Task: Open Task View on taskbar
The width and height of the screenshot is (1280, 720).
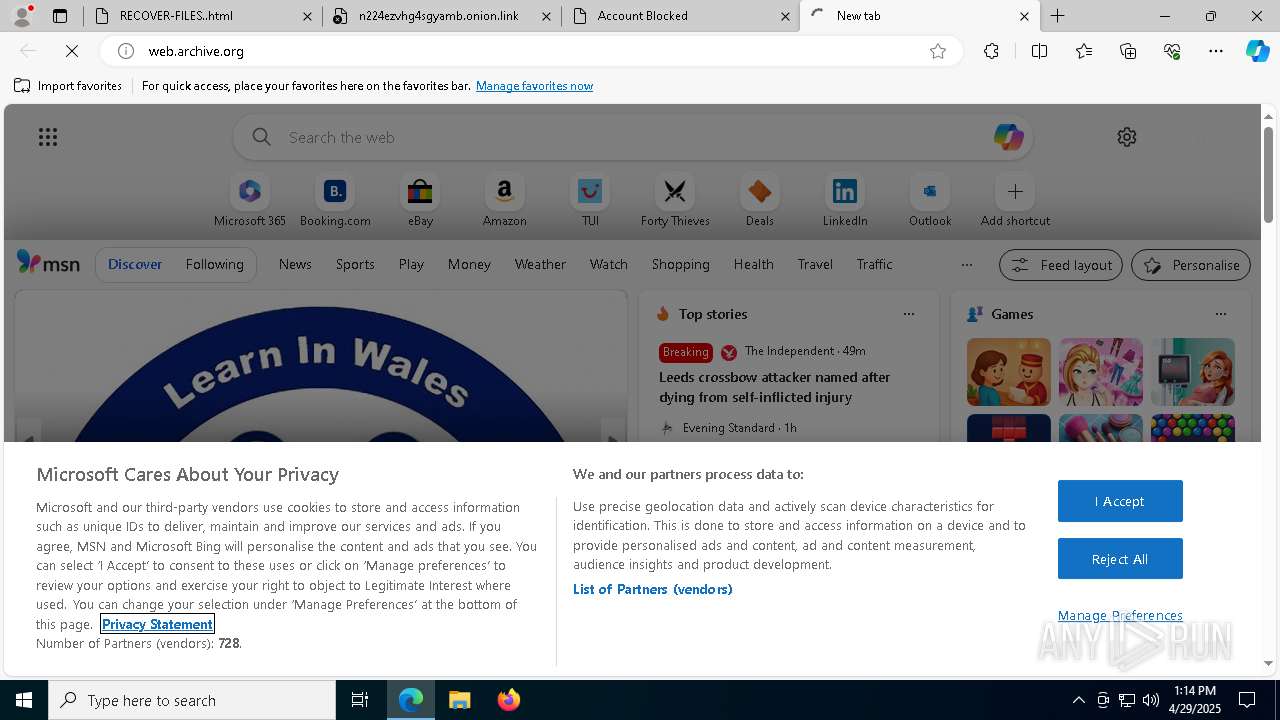Action: 360,700
